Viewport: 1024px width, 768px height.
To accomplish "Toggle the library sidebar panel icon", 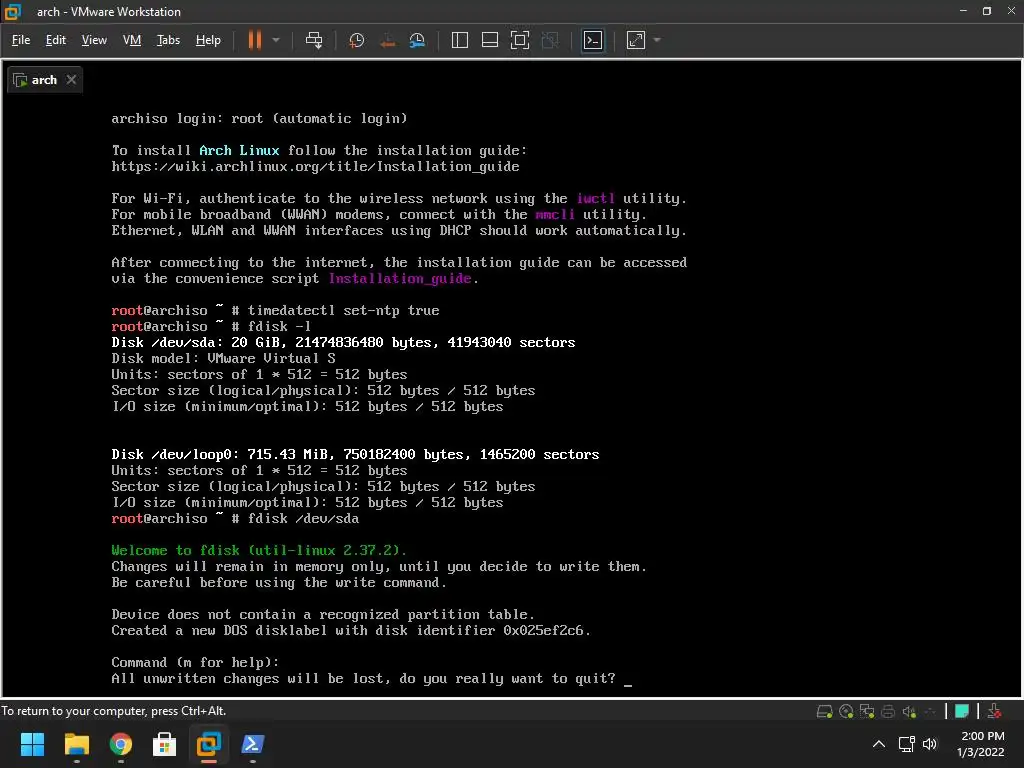I will click(x=460, y=40).
